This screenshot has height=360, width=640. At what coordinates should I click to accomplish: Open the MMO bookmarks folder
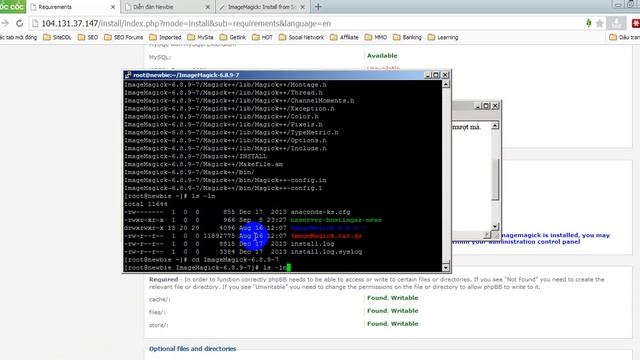(x=376, y=37)
